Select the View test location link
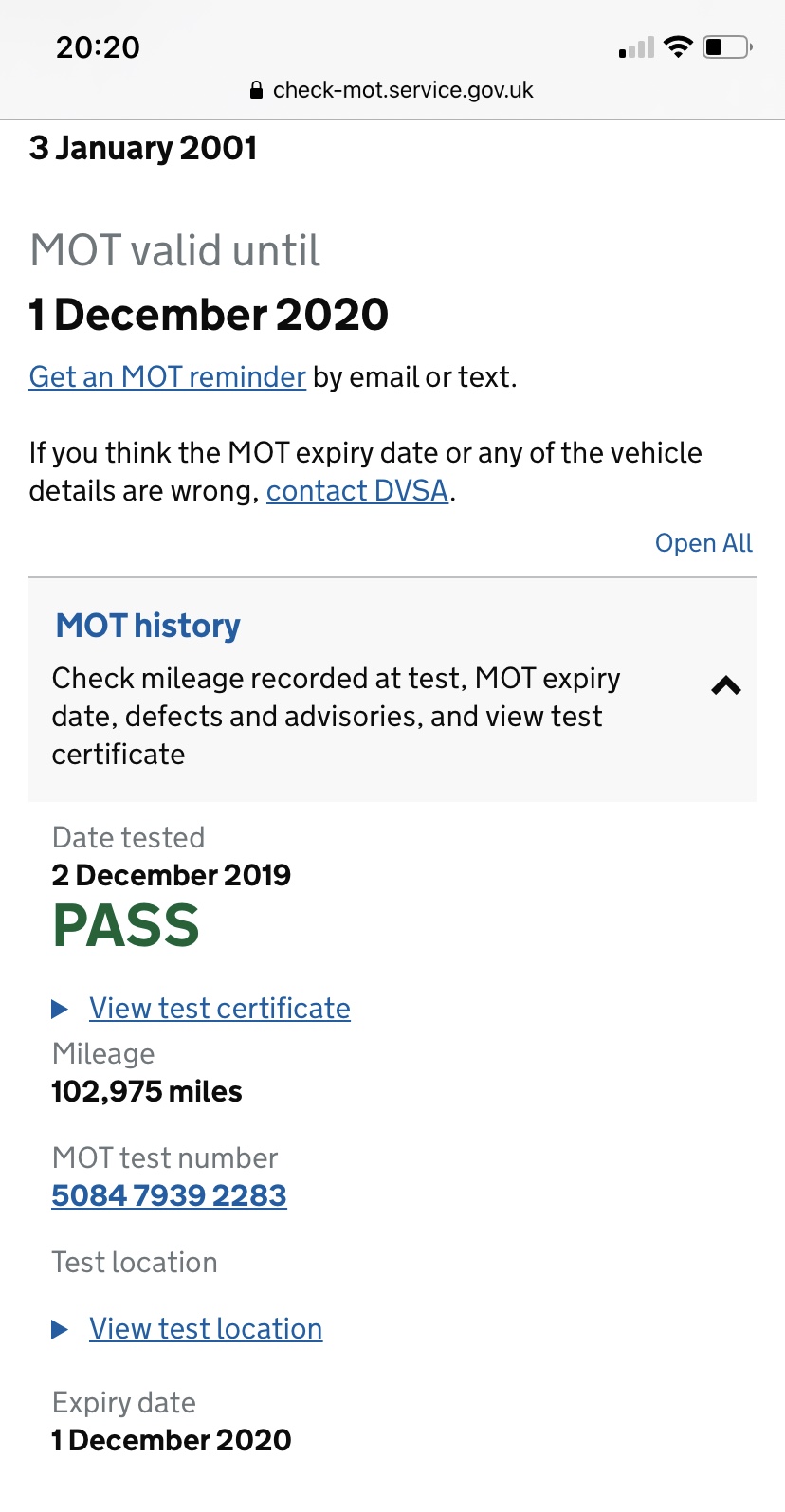Screen dimensions: 785x1512 (x=206, y=1329)
